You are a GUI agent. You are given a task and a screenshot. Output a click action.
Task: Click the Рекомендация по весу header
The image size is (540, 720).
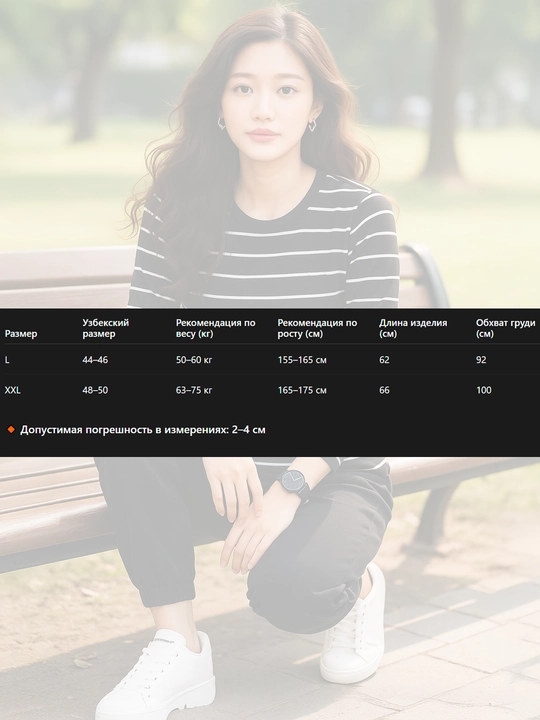click(x=215, y=328)
